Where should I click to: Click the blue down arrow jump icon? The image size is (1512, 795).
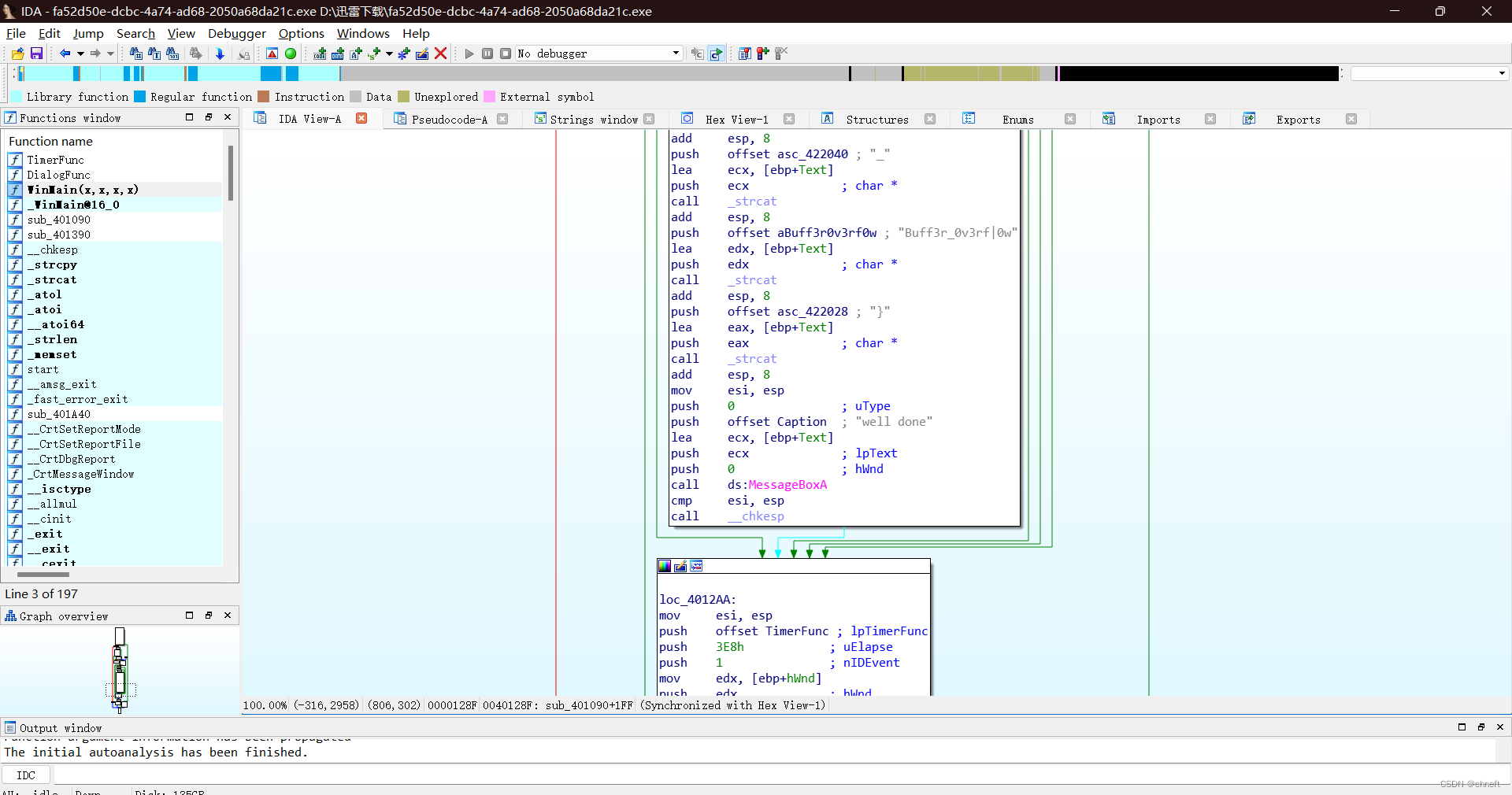coord(220,54)
